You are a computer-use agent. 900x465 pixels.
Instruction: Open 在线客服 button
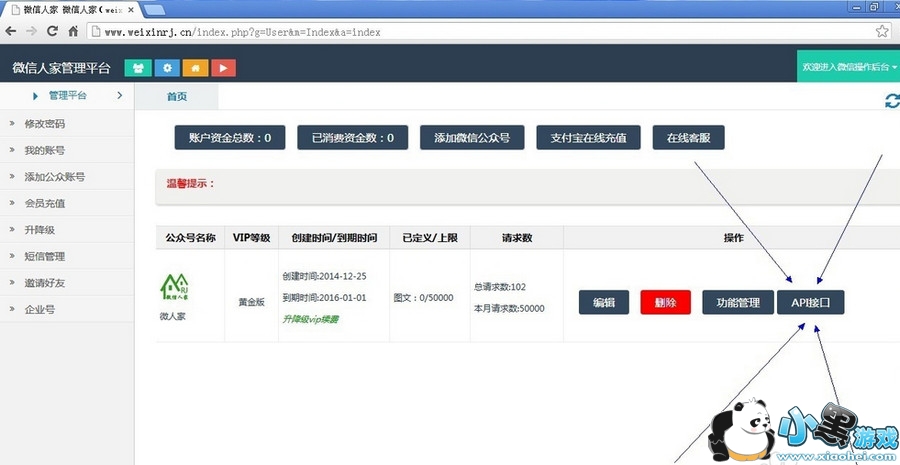tap(688, 138)
